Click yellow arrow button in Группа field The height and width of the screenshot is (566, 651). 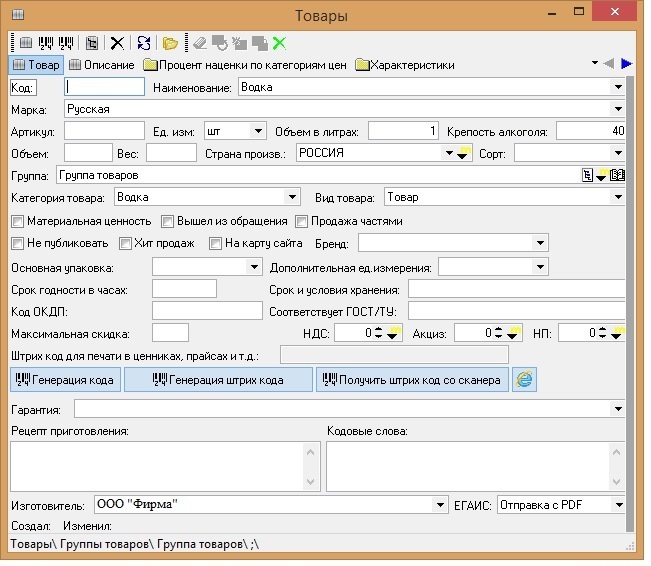[602, 175]
